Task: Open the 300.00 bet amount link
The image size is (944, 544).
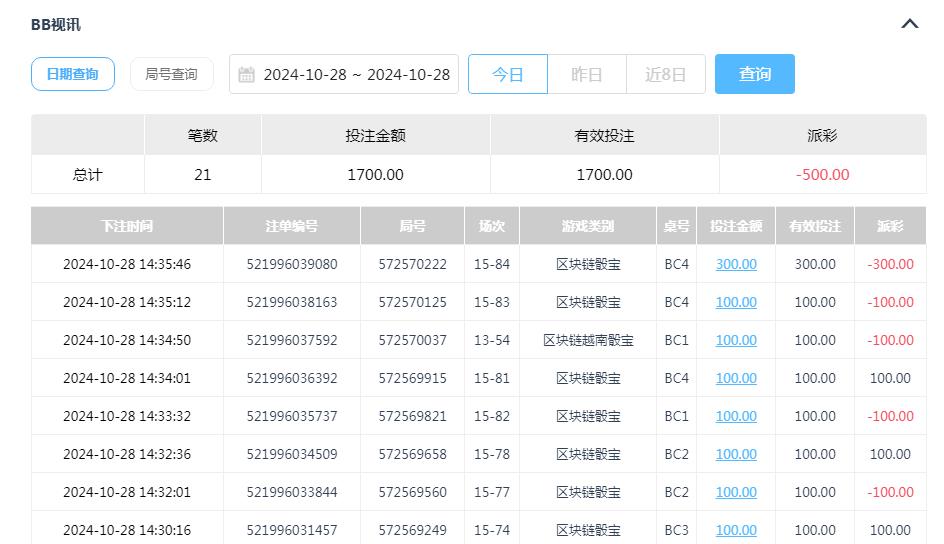Action: tap(736, 264)
